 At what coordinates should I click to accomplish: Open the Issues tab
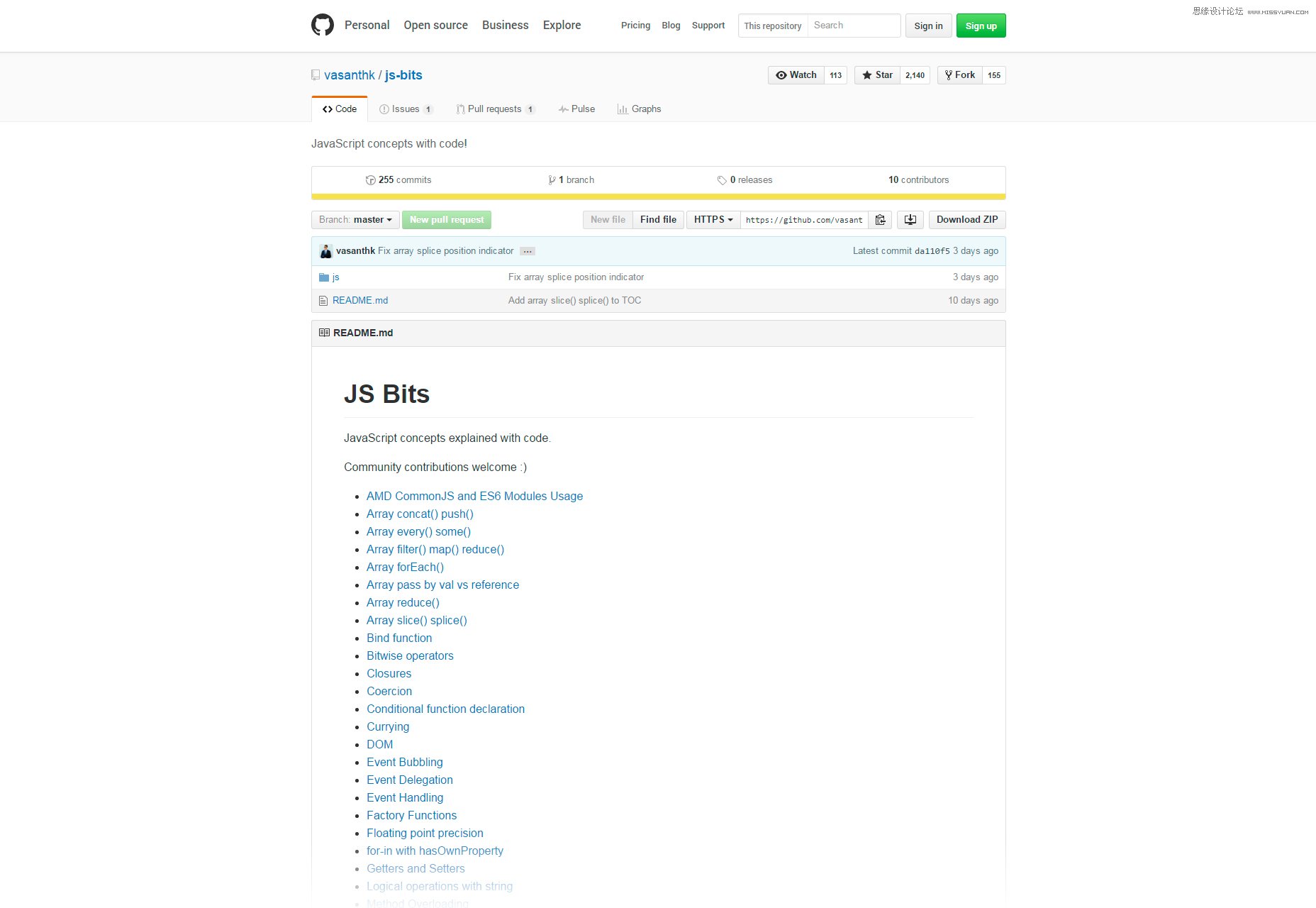[406, 109]
